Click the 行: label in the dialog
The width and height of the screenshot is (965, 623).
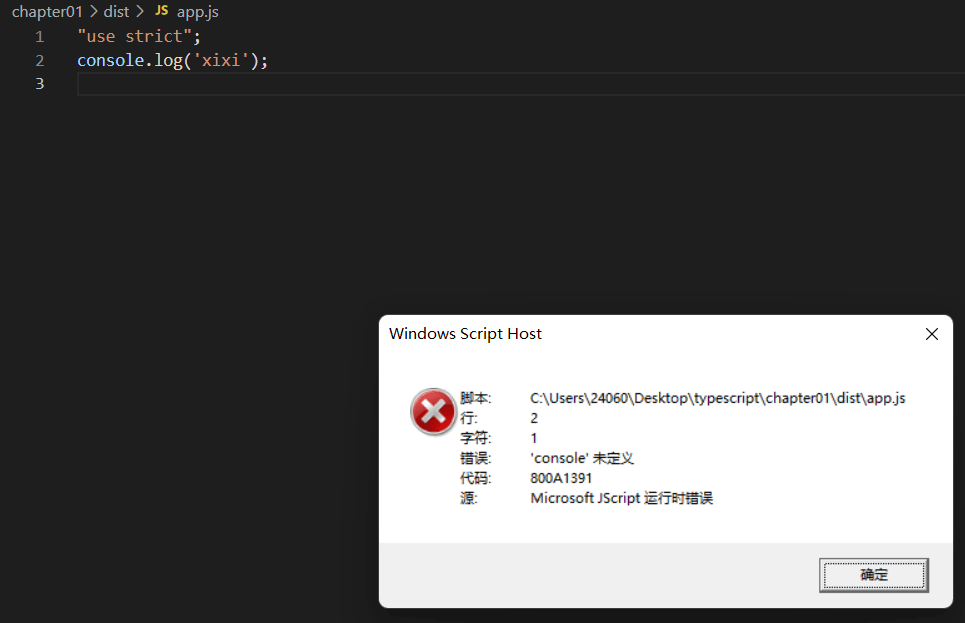pos(469,418)
